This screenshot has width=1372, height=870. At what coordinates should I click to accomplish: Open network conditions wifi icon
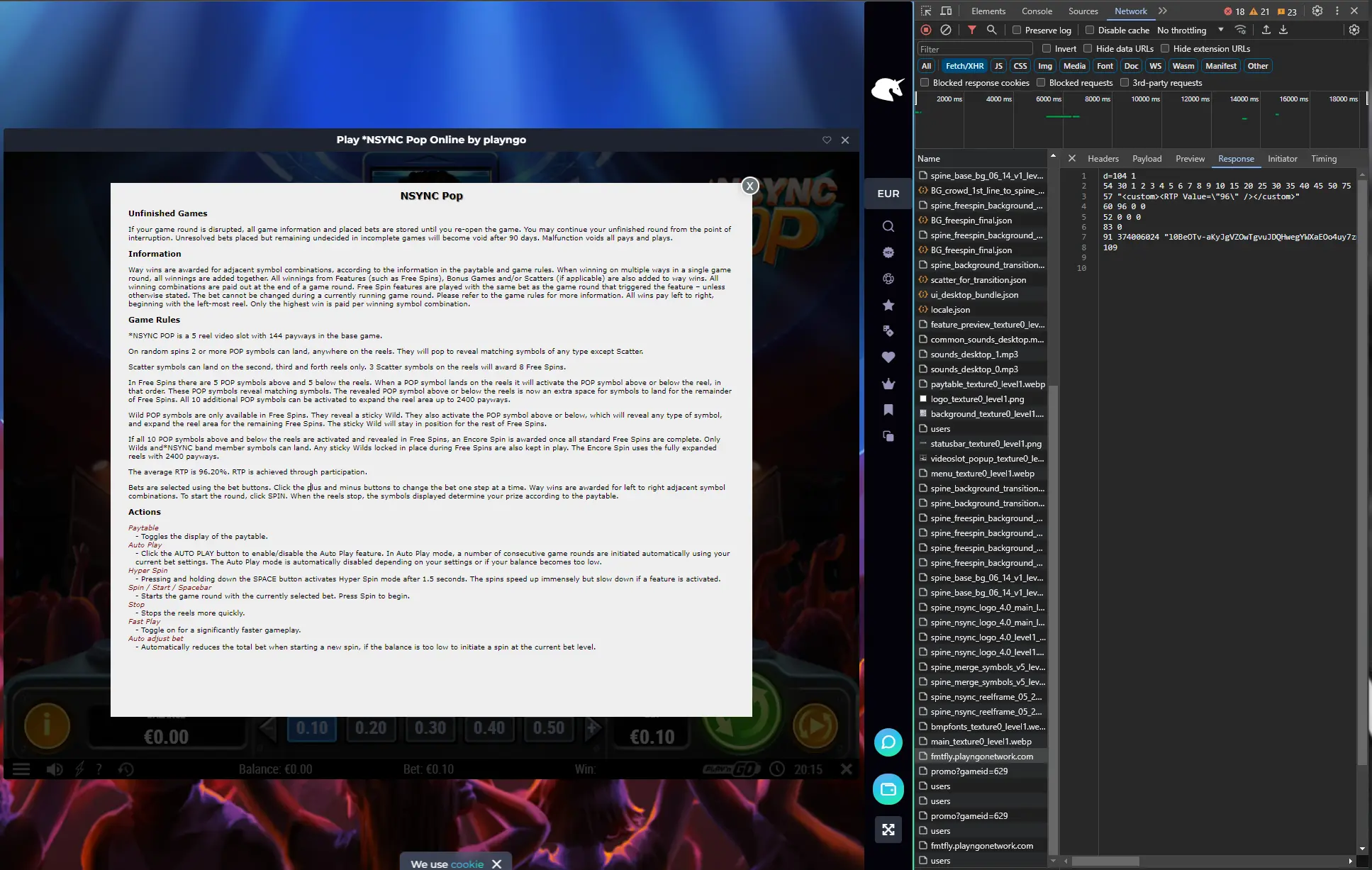click(1240, 30)
